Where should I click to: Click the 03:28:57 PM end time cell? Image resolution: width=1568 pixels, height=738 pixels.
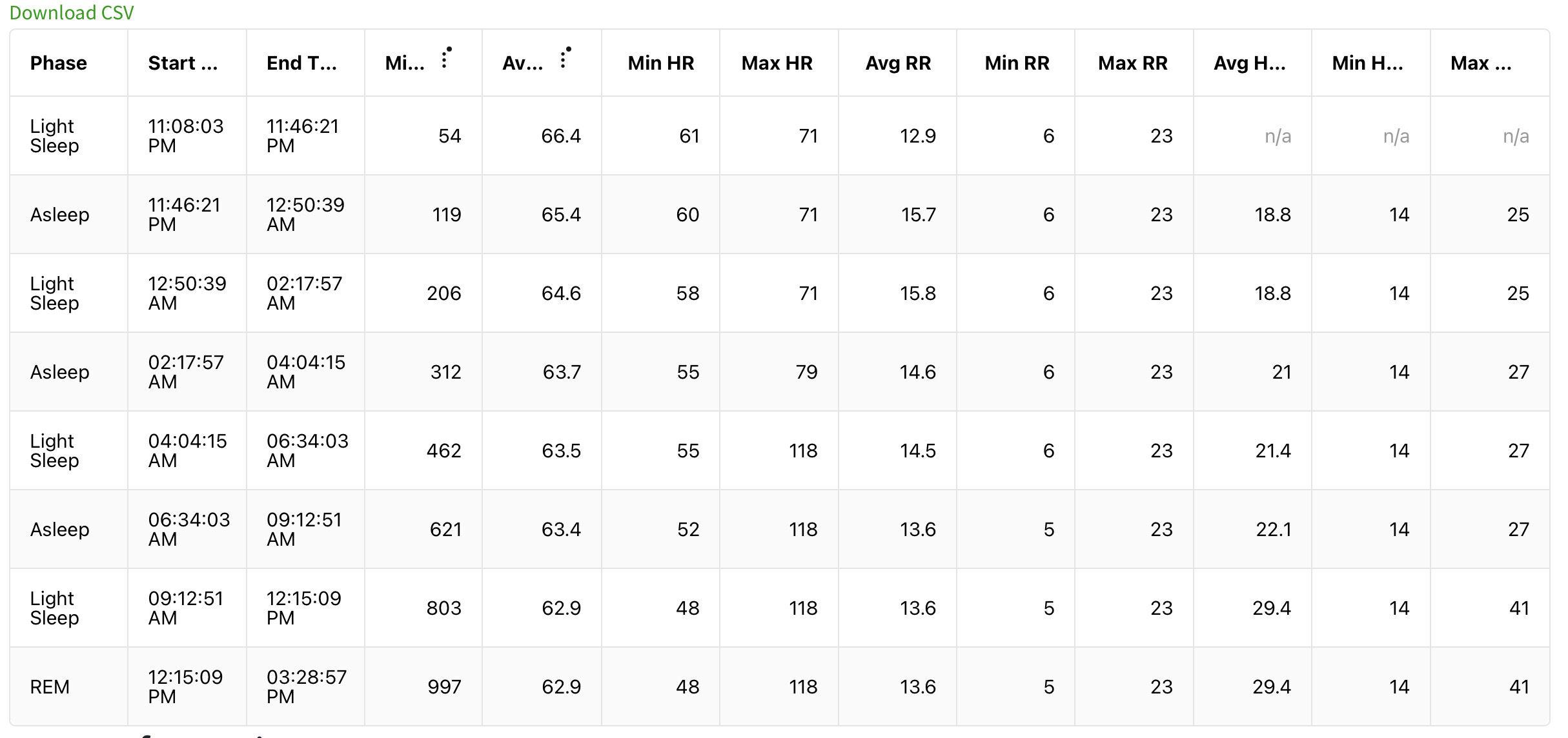tap(307, 687)
